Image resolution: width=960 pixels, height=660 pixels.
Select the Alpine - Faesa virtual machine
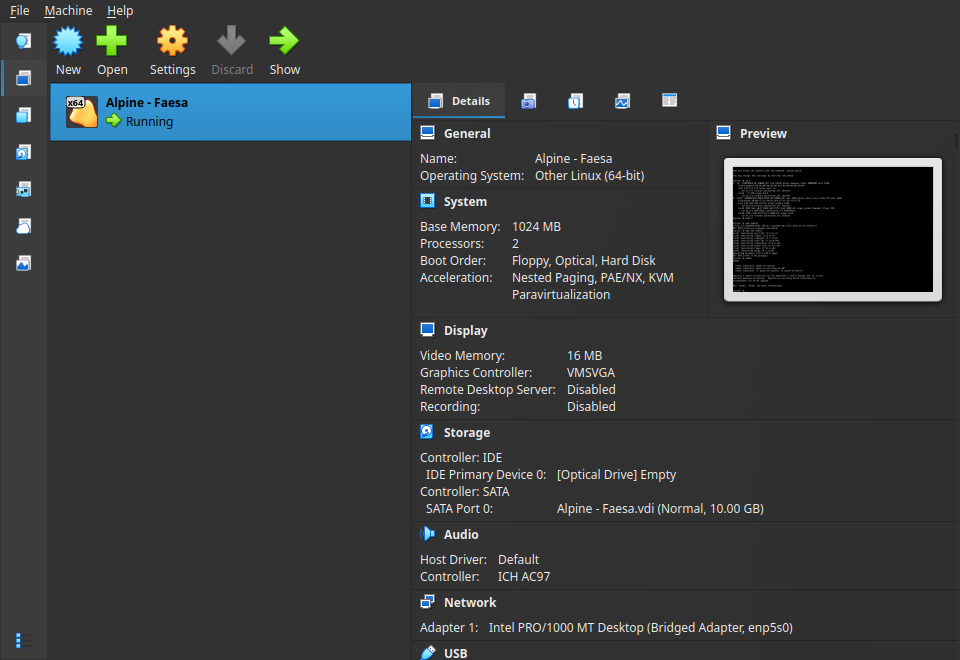click(x=230, y=112)
